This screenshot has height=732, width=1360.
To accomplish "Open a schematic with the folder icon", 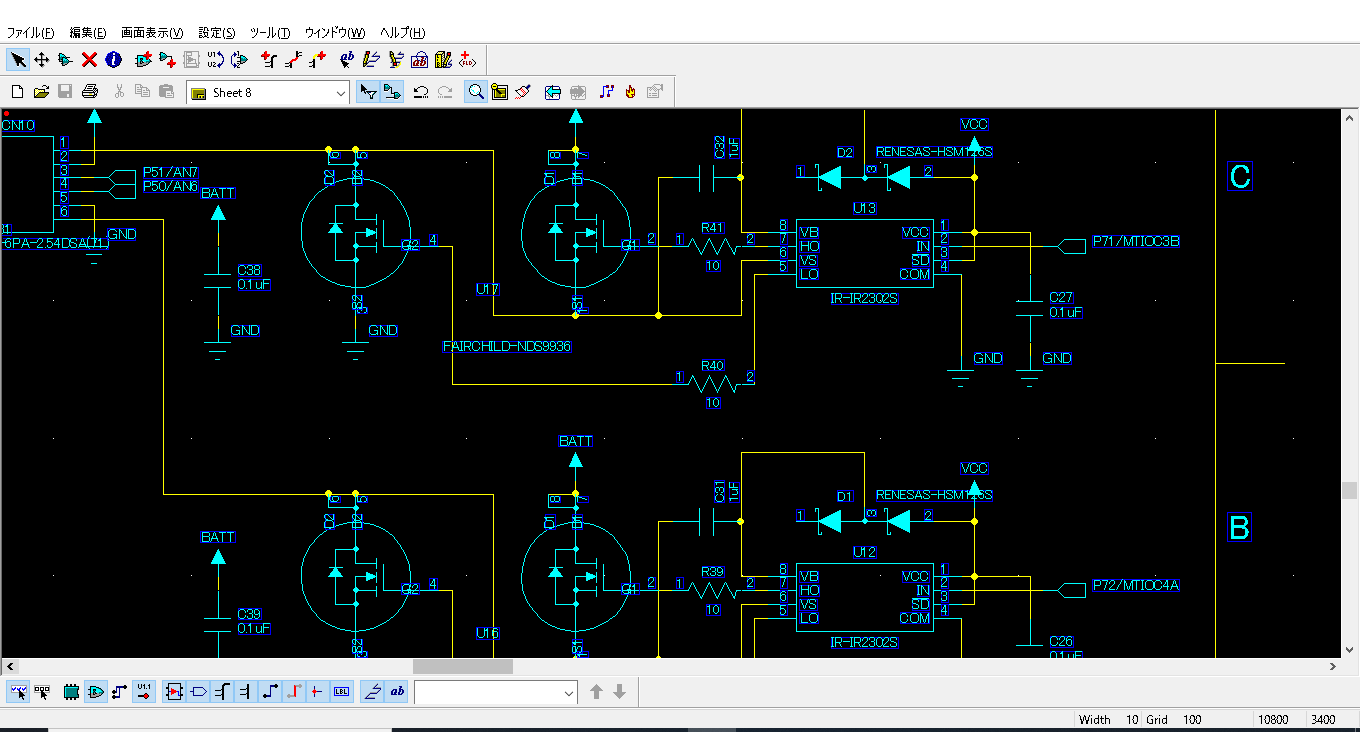I will pos(41,91).
